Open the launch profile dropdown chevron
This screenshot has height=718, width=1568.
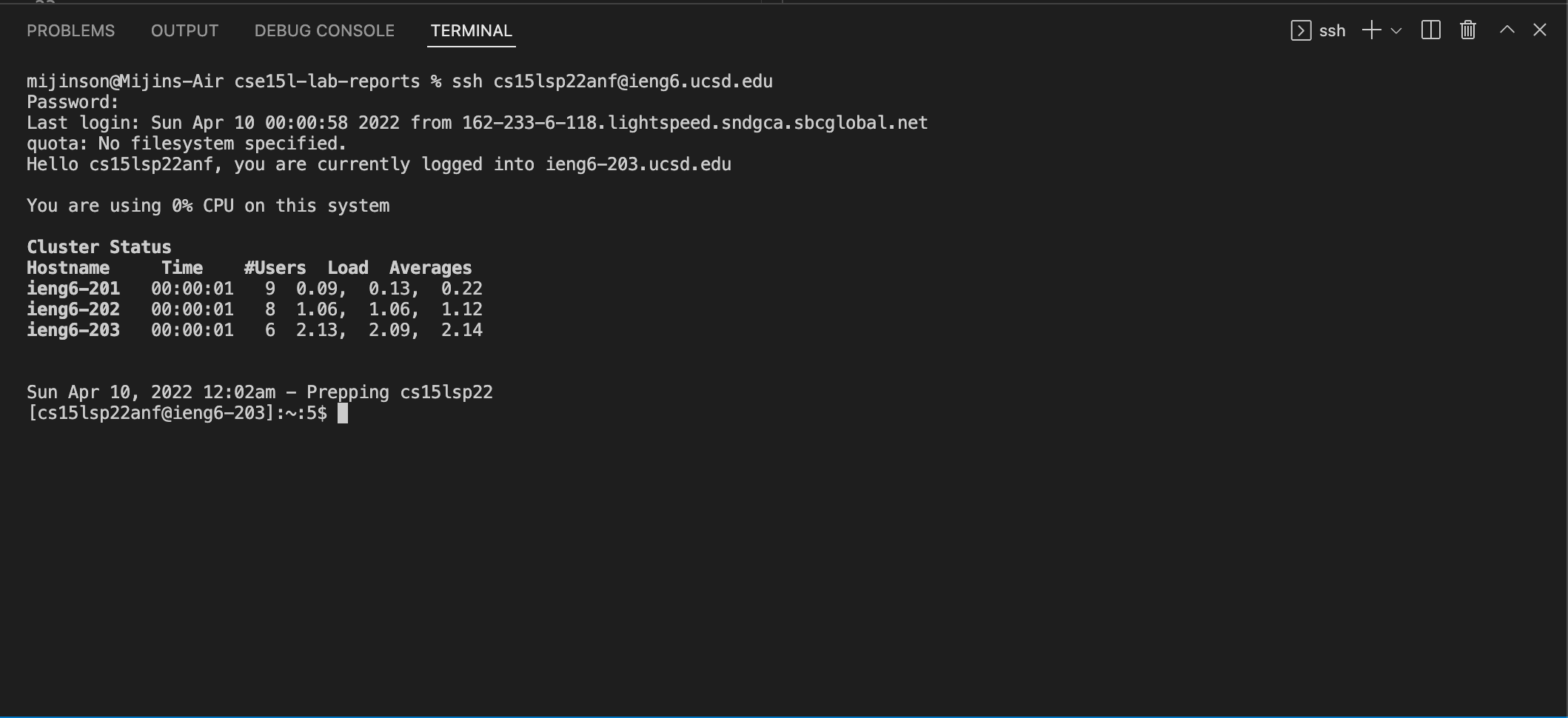coord(1396,31)
